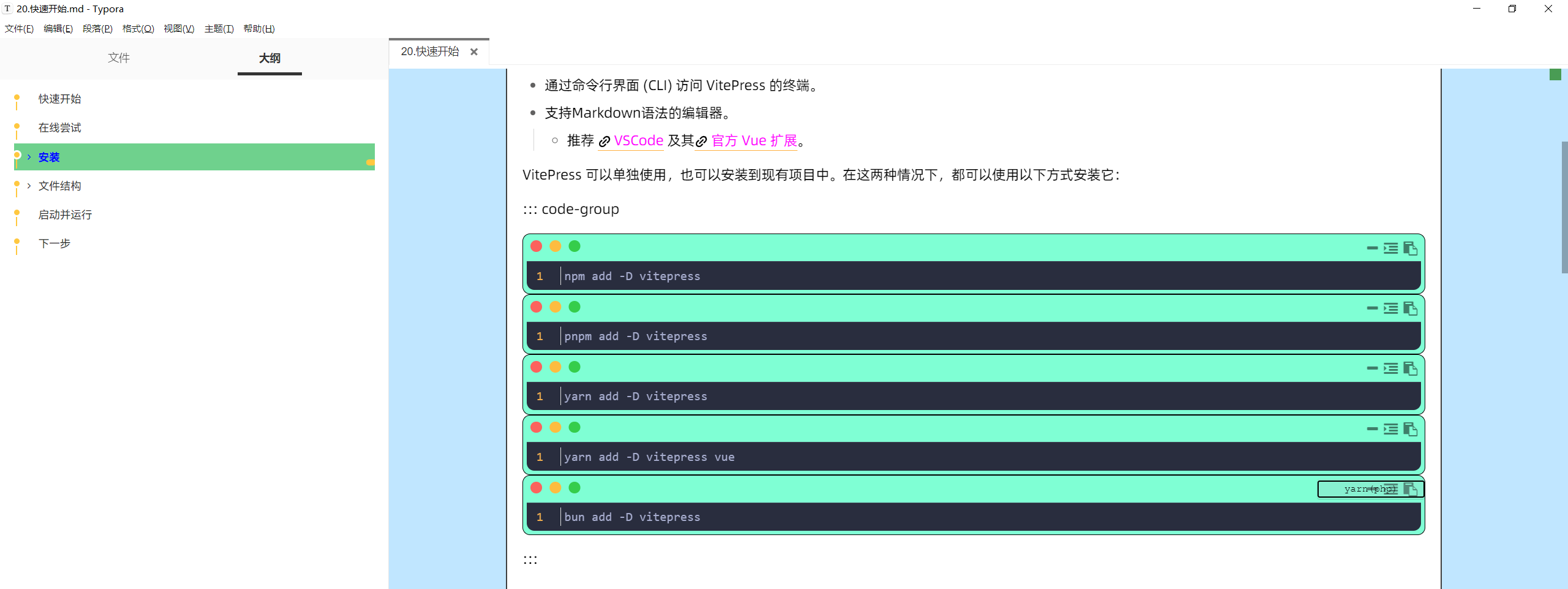Open the 主题(T) menu
The image size is (1568, 589).
point(219,29)
